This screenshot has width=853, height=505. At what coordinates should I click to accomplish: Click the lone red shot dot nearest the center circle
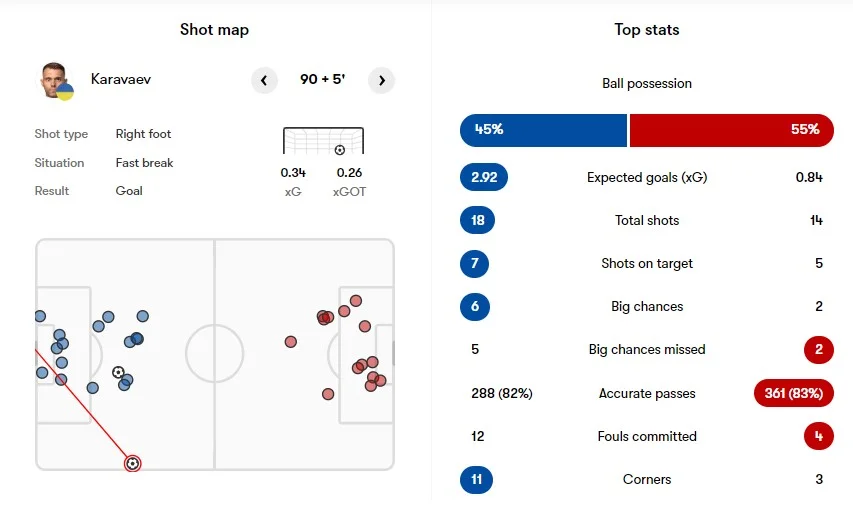tap(290, 342)
